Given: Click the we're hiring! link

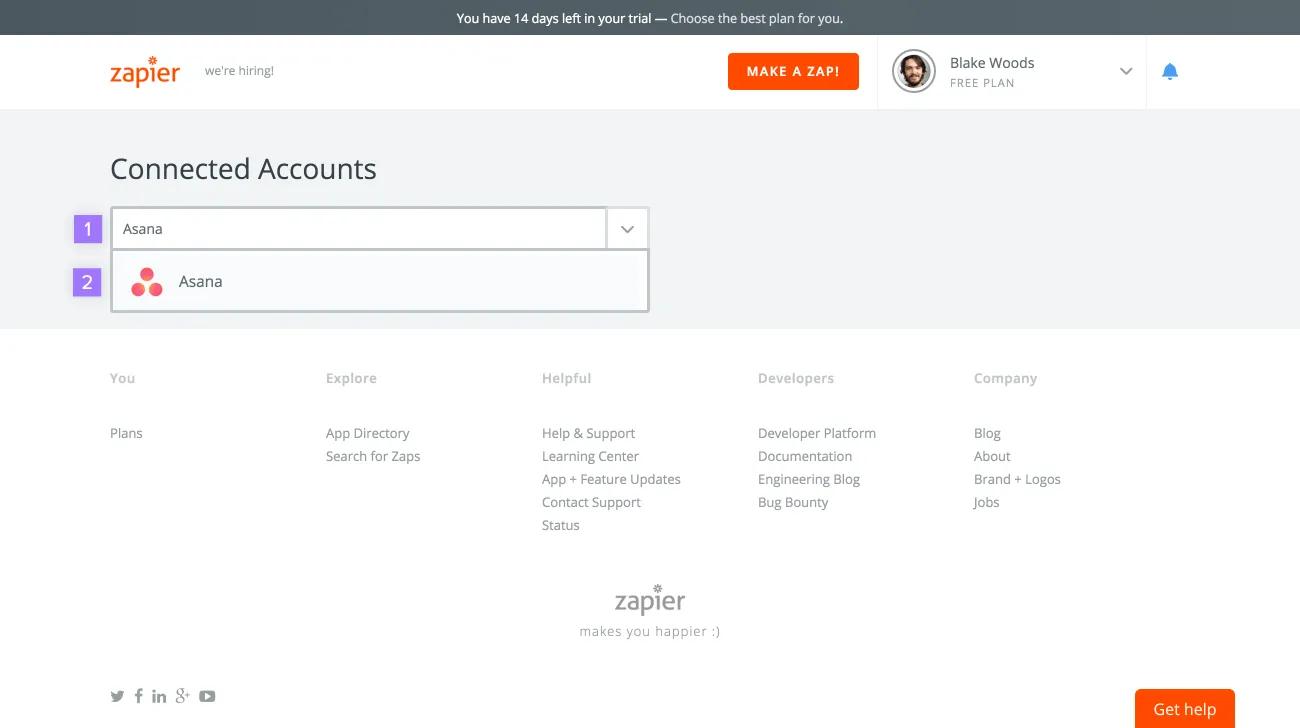Looking at the screenshot, I should (239, 70).
